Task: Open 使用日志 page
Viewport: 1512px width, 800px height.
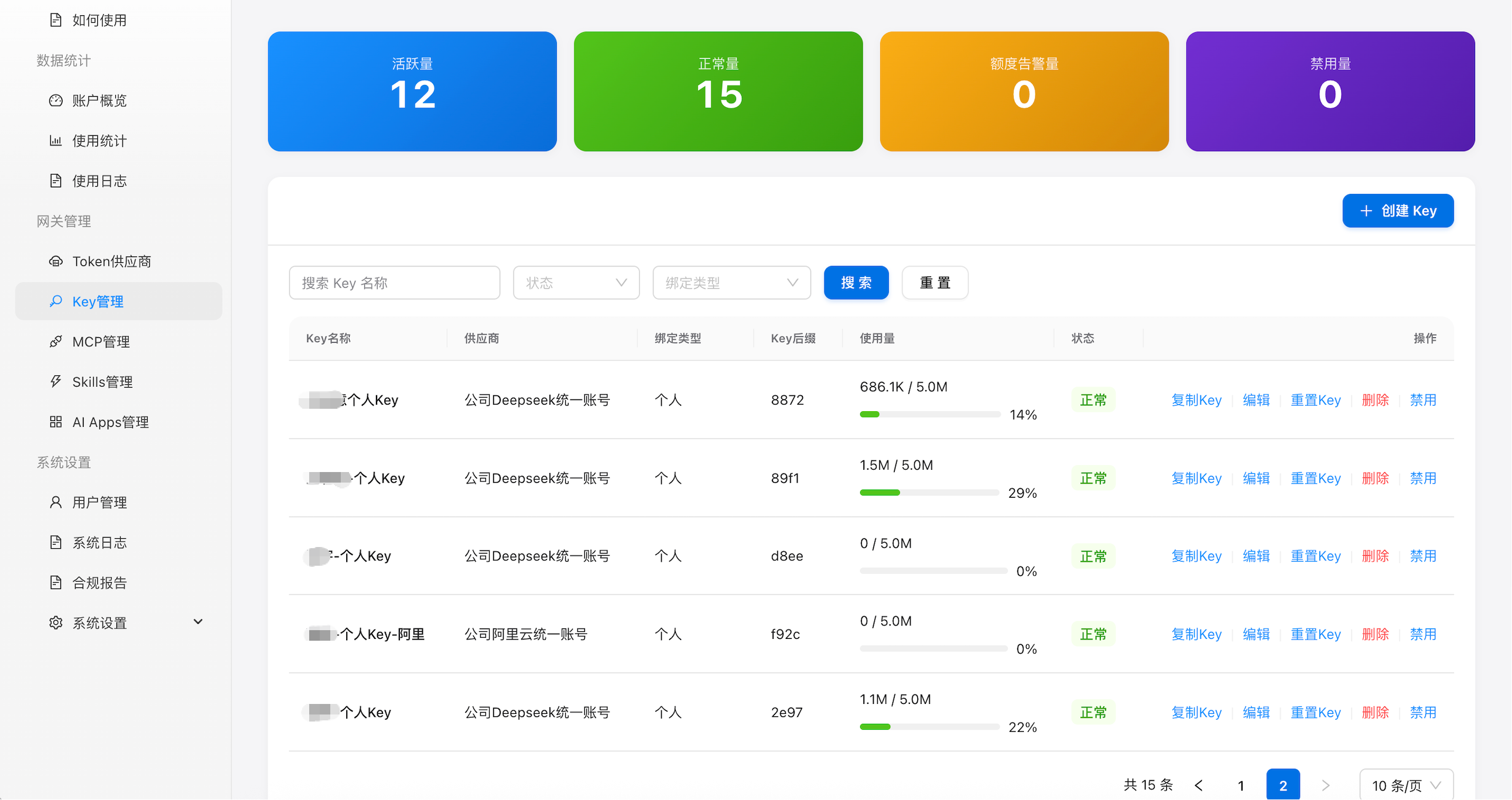Action: coord(118,181)
